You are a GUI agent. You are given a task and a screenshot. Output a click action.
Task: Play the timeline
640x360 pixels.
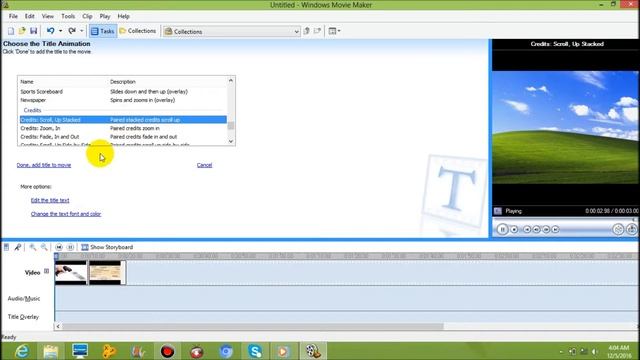70,247
